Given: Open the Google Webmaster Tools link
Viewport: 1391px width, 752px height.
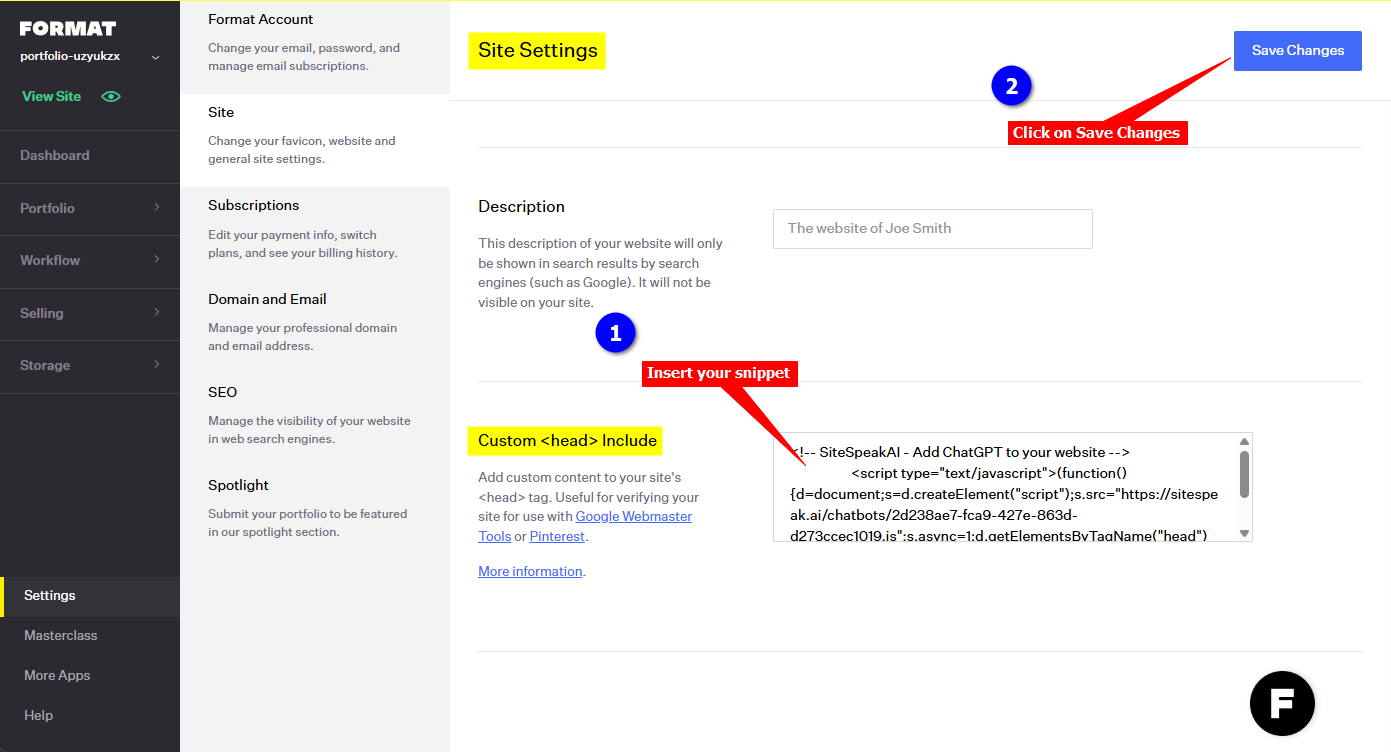Looking at the screenshot, I should [634, 517].
